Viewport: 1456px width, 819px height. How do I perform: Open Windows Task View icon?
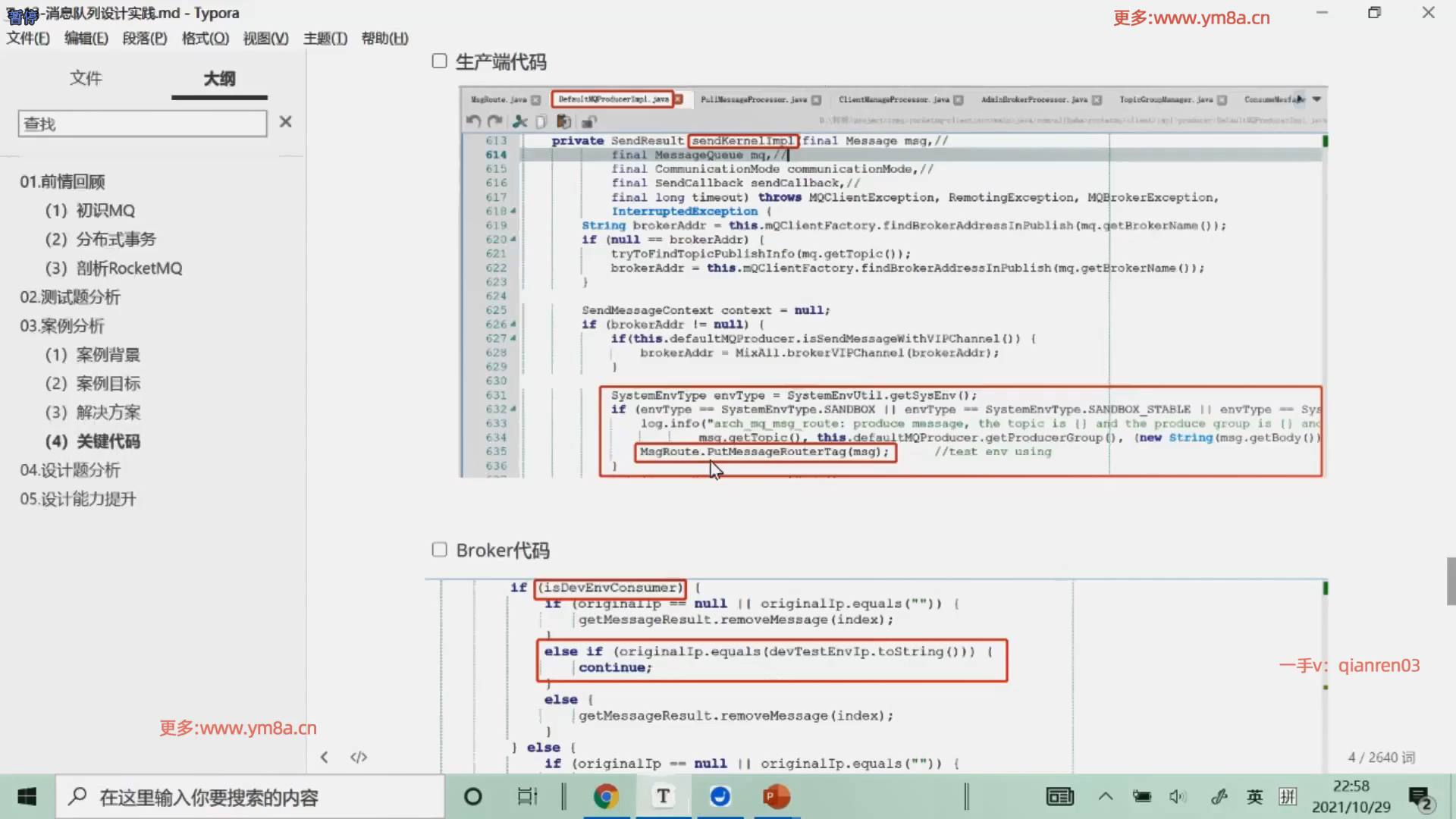pos(527,796)
